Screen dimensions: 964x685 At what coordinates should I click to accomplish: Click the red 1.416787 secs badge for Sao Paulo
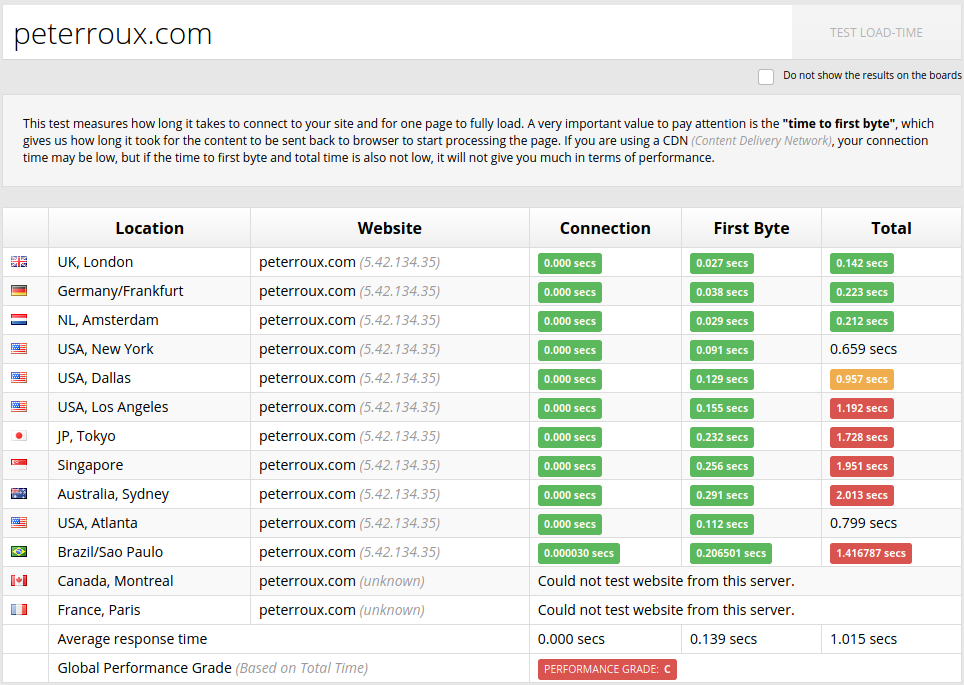tap(871, 553)
